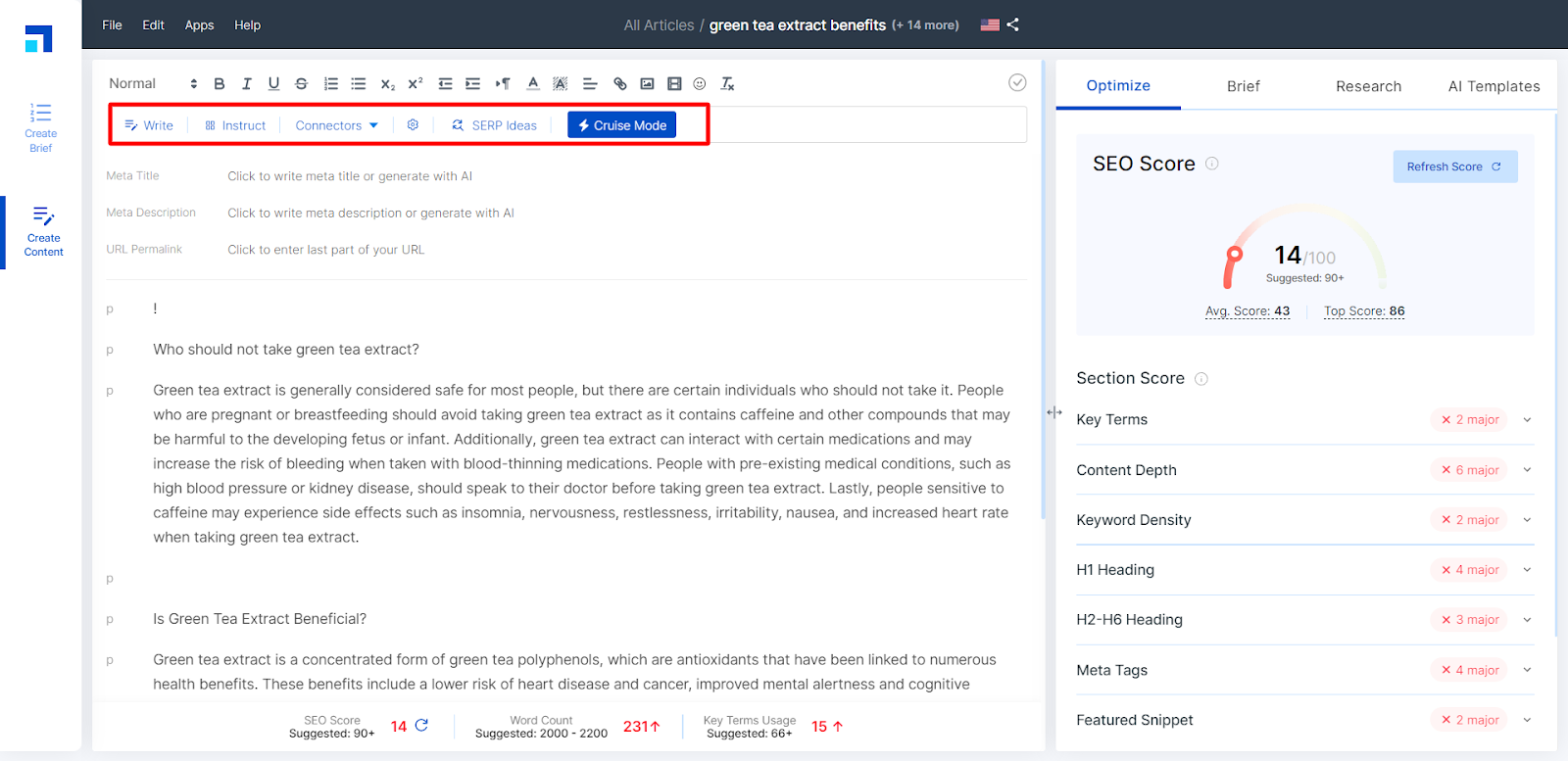
Task: Toggle bold formatting
Action: click(220, 84)
